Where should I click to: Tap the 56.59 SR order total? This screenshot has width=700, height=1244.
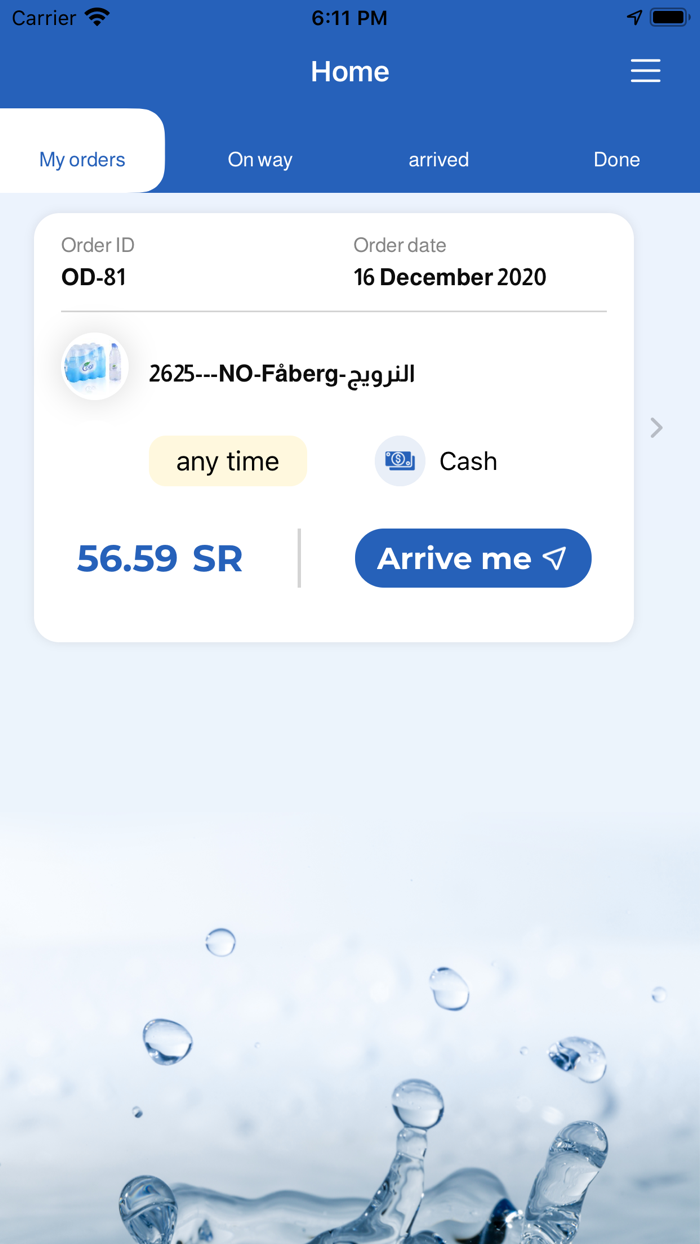tap(160, 558)
